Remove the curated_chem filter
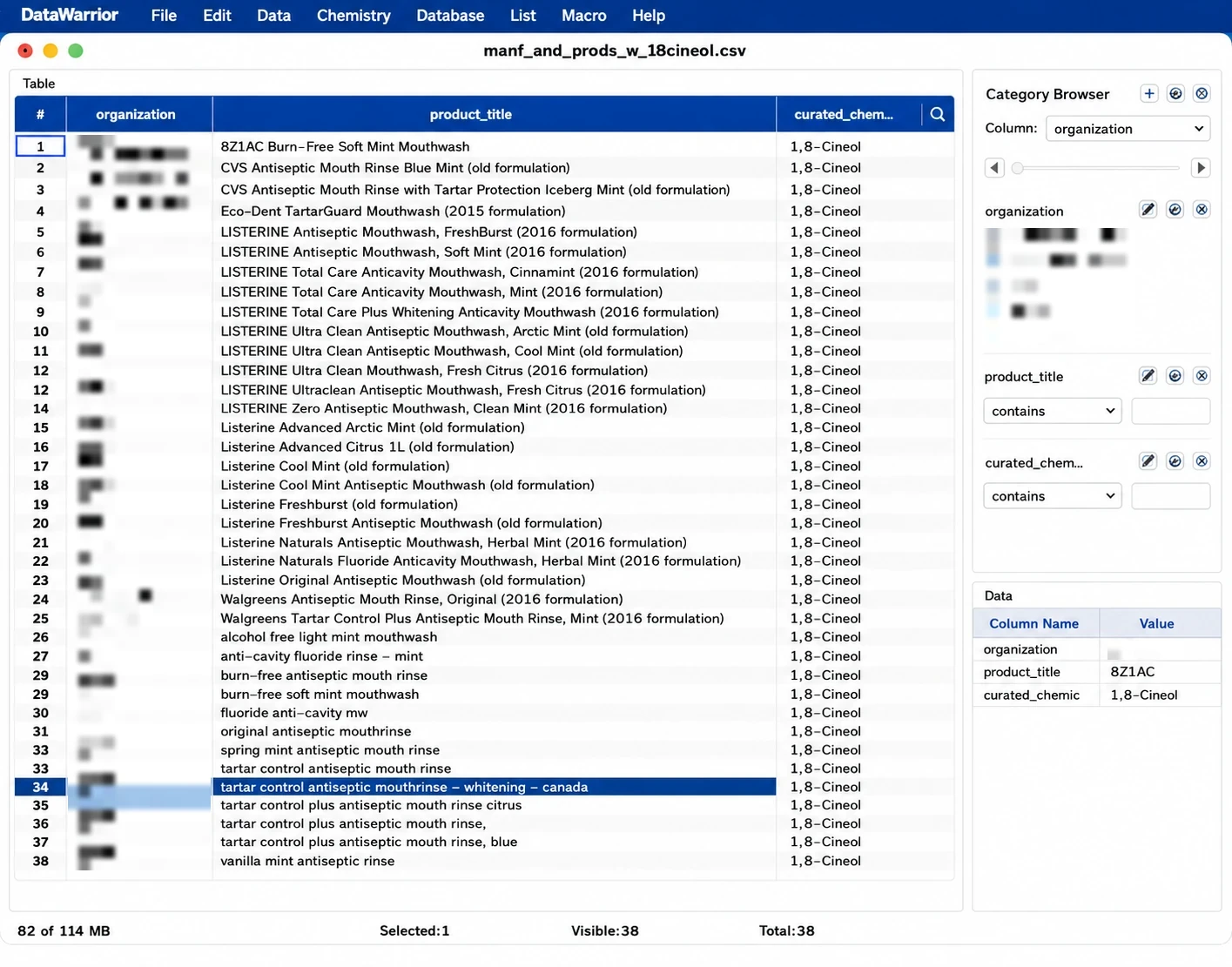Screen dimensions: 1232x967 click(x=1202, y=461)
